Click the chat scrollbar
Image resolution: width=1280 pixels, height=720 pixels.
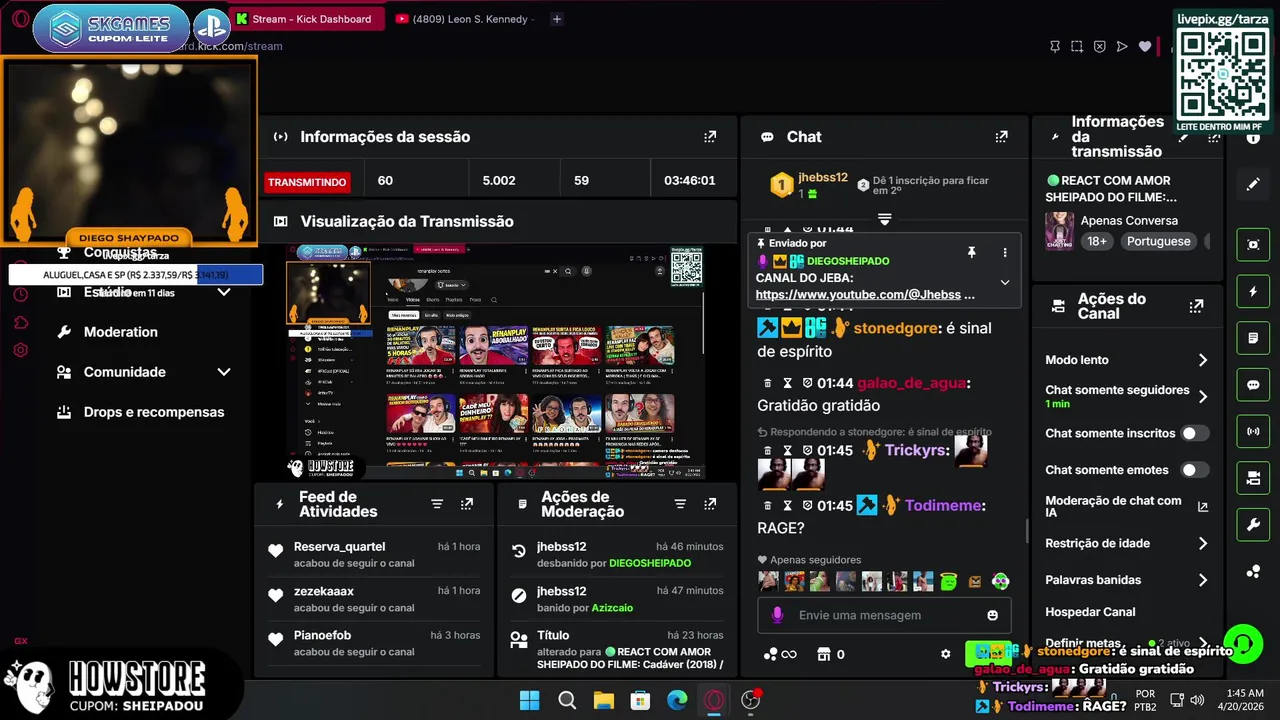coord(1028,531)
